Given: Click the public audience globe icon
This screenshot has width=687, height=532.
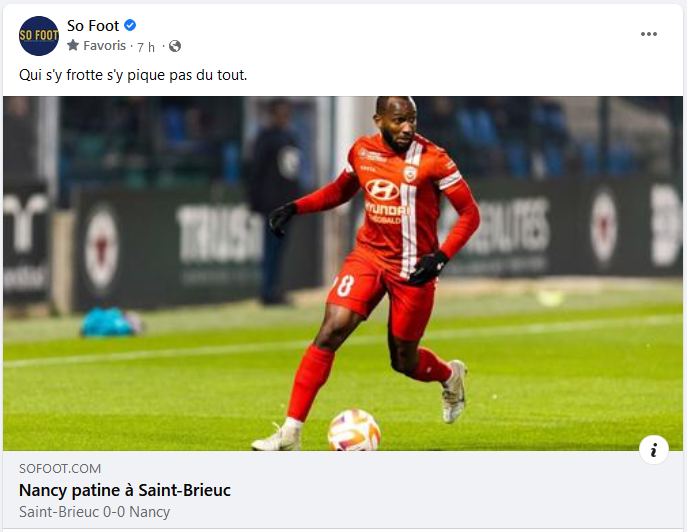Looking at the screenshot, I should click(x=175, y=46).
